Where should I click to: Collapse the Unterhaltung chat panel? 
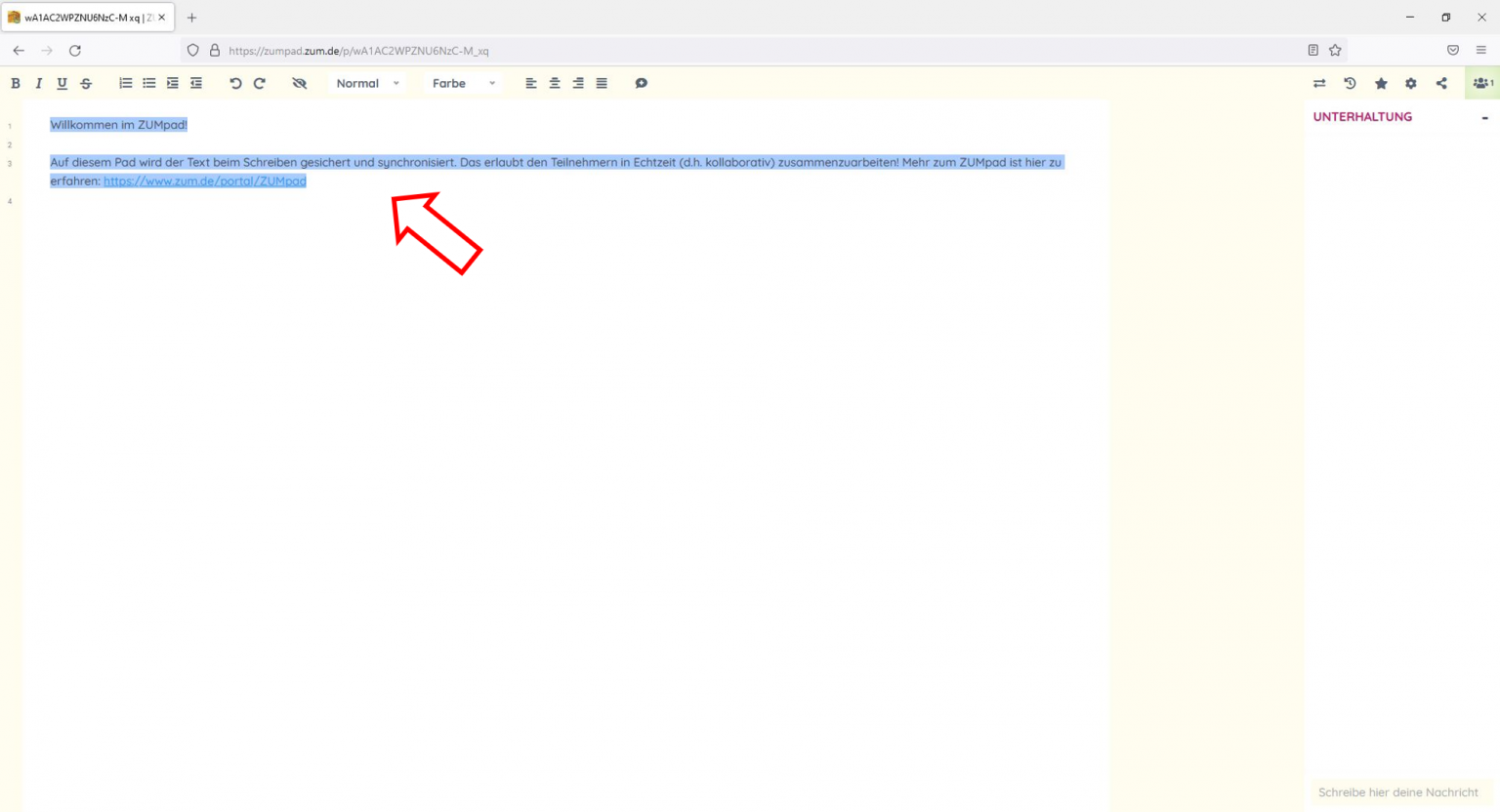[1484, 117]
